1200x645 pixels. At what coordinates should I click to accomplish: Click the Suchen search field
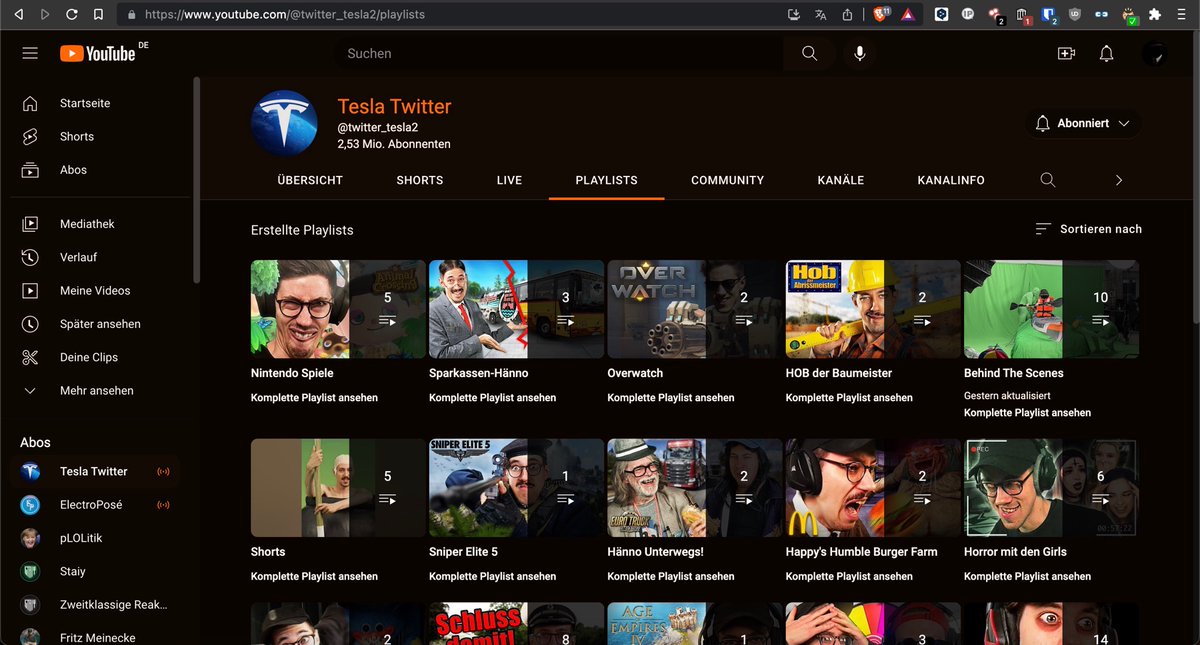[x=558, y=53]
